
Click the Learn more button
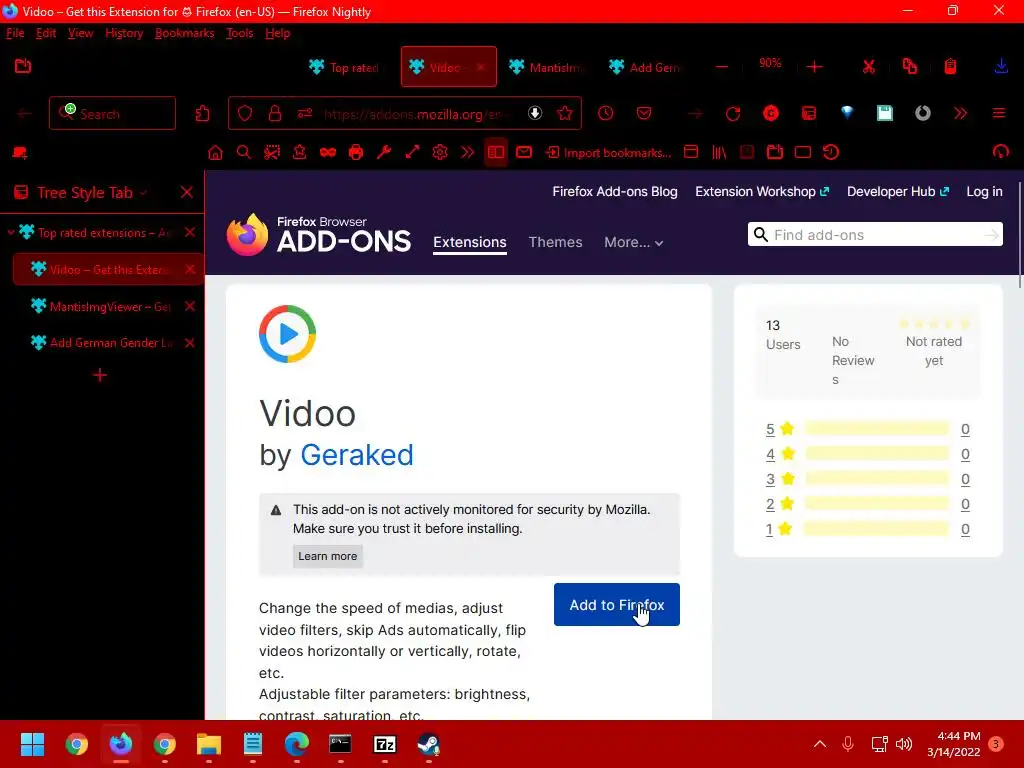[x=327, y=556]
